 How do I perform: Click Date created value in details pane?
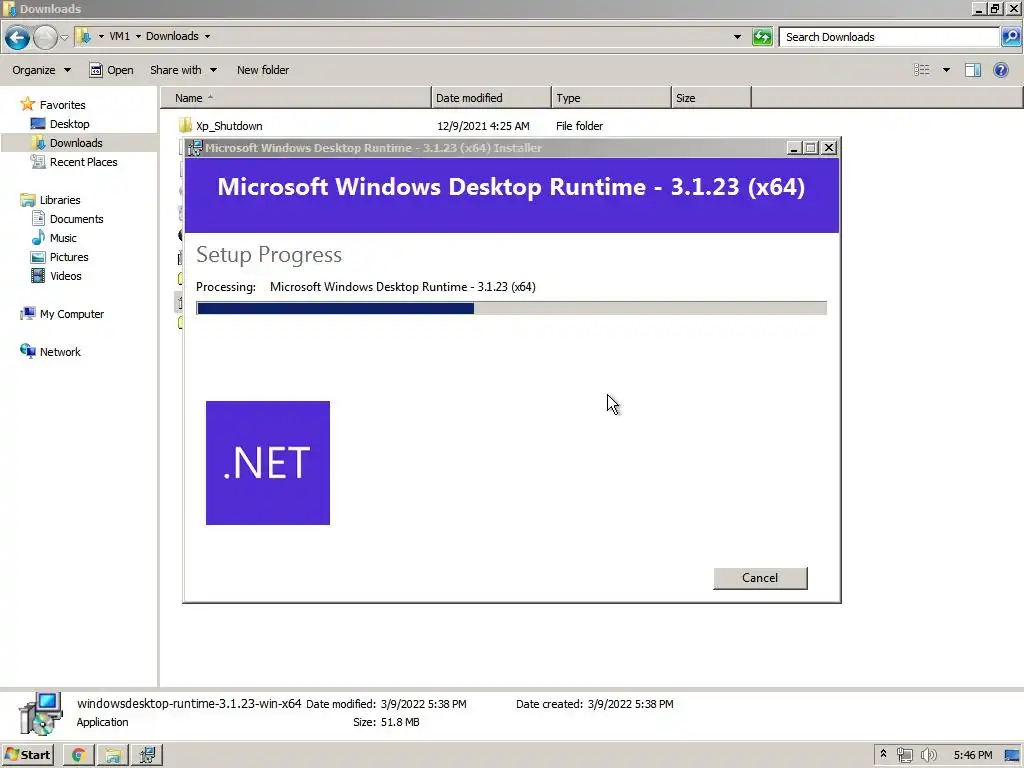coord(630,704)
